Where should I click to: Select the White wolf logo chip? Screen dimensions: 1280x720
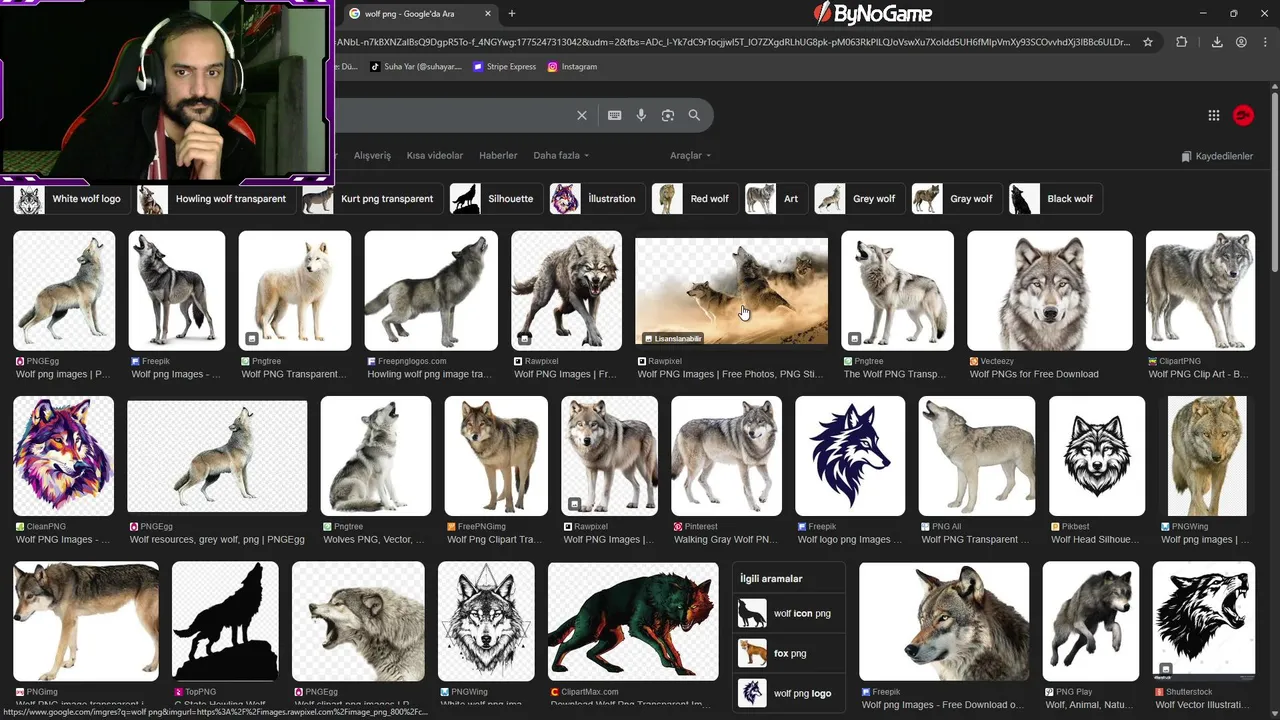(x=71, y=199)
